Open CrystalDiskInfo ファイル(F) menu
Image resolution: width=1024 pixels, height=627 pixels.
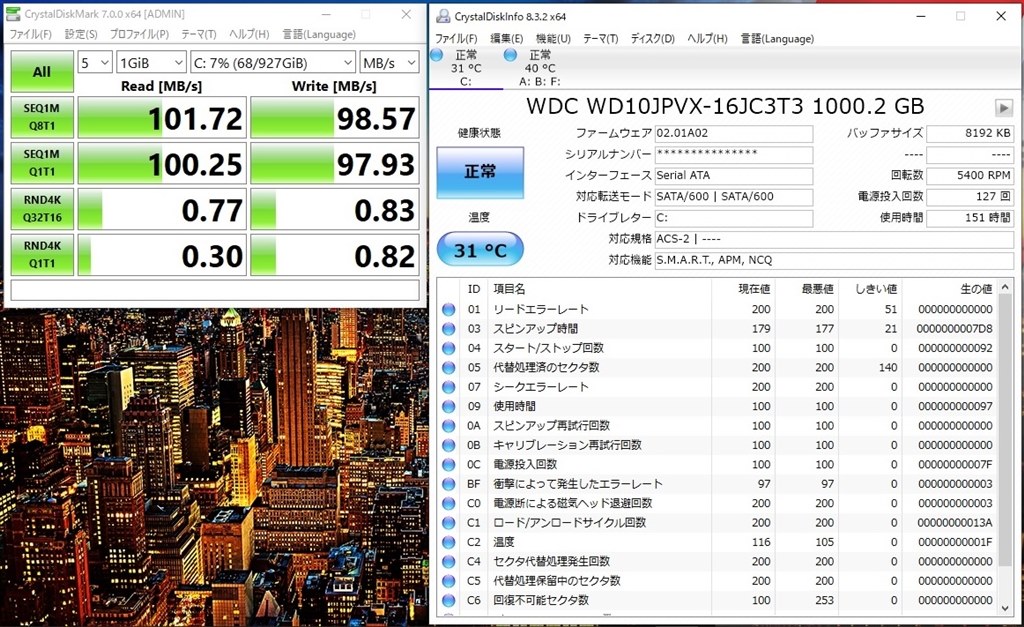click(456, 39)
